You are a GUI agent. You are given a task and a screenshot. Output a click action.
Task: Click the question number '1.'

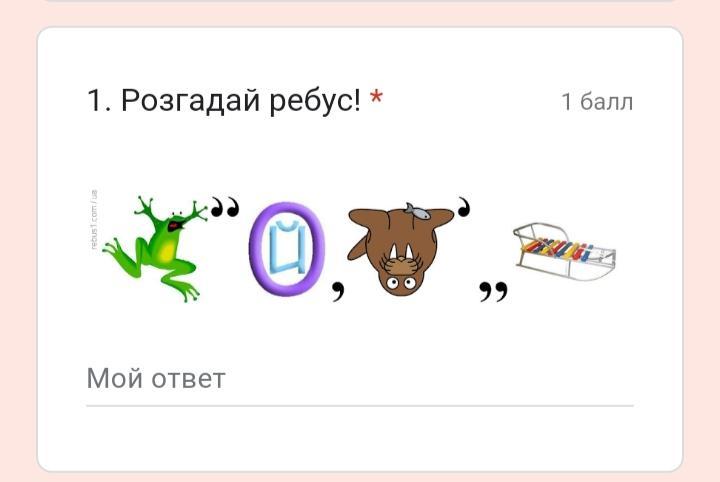tap(99, 101)
